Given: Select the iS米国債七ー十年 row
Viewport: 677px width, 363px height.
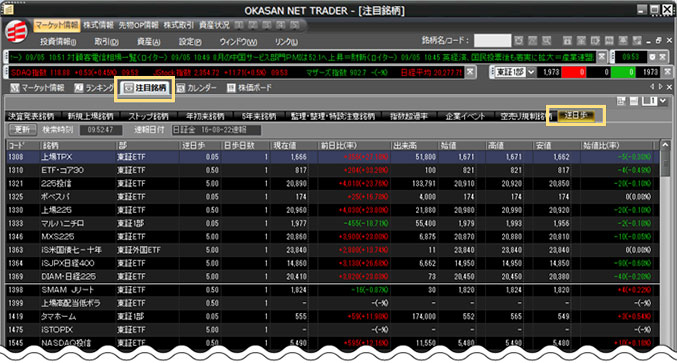Looking at the screenshot, I should tap(333, 250).
